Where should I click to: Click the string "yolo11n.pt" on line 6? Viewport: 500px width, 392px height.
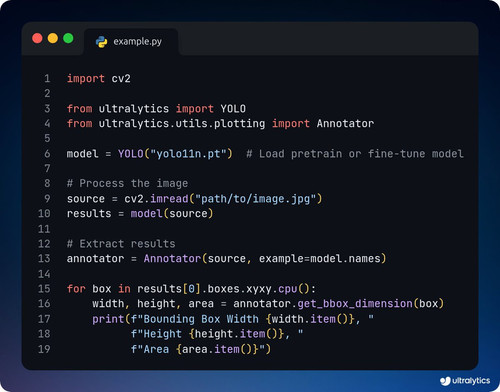tap(188, 154)
